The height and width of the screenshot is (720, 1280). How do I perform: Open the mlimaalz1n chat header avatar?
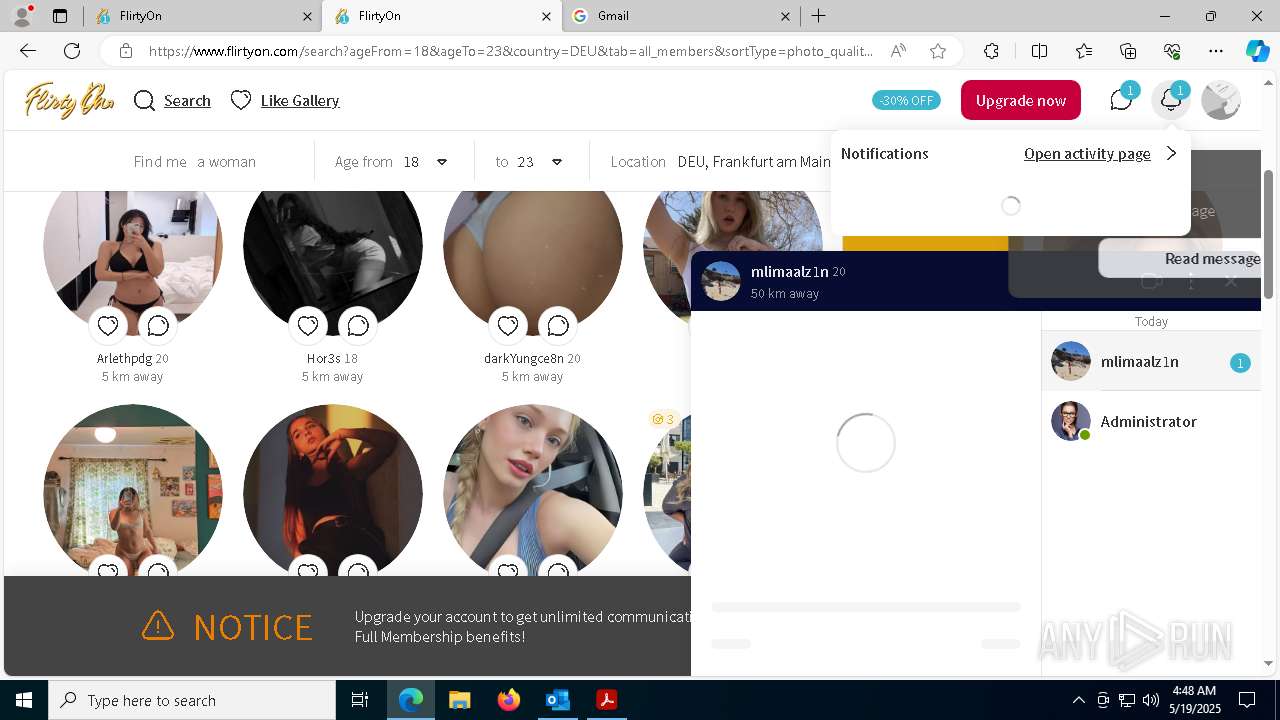point(720,281)
